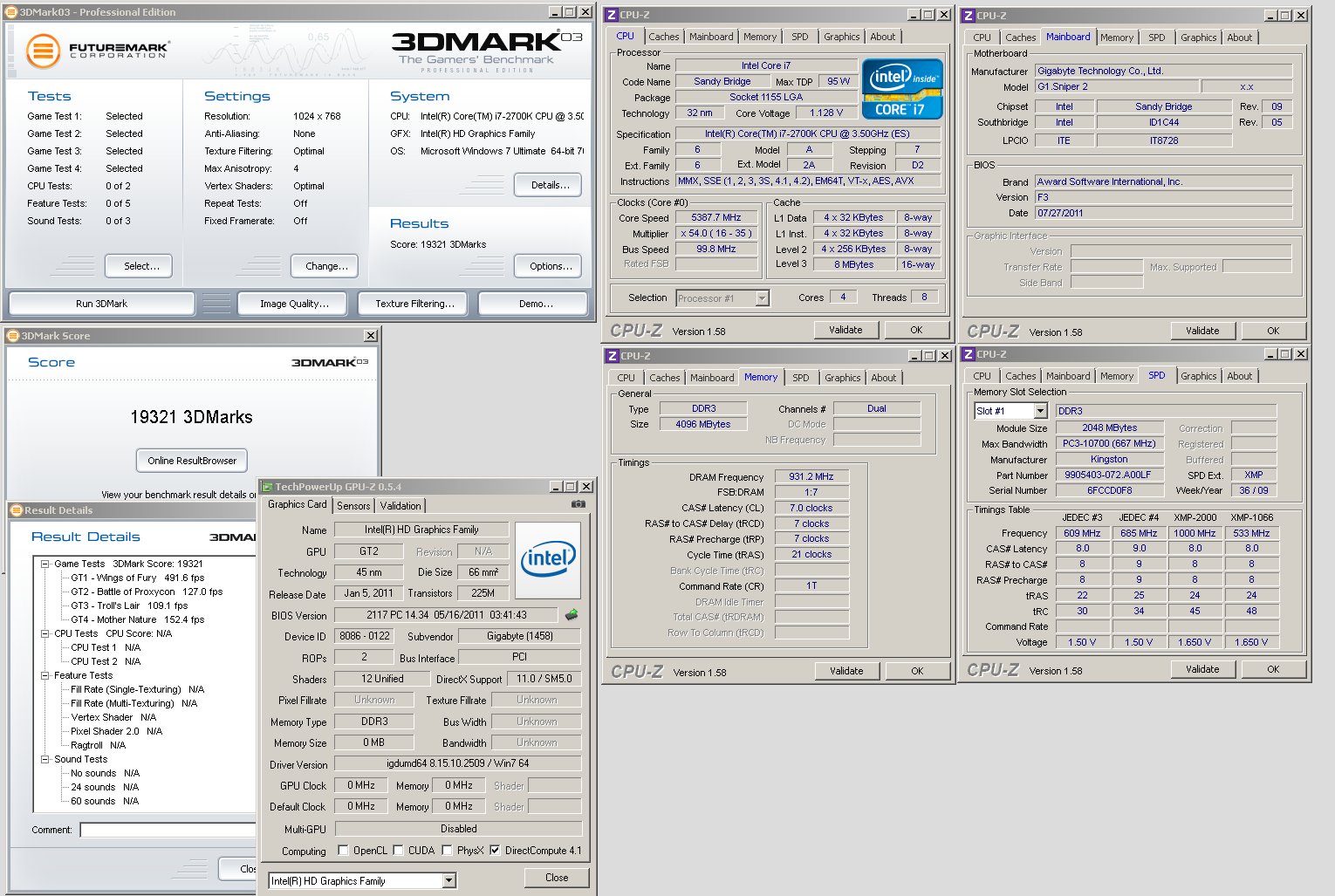Click the 3DMark Score window title icon

coord(13,336)
